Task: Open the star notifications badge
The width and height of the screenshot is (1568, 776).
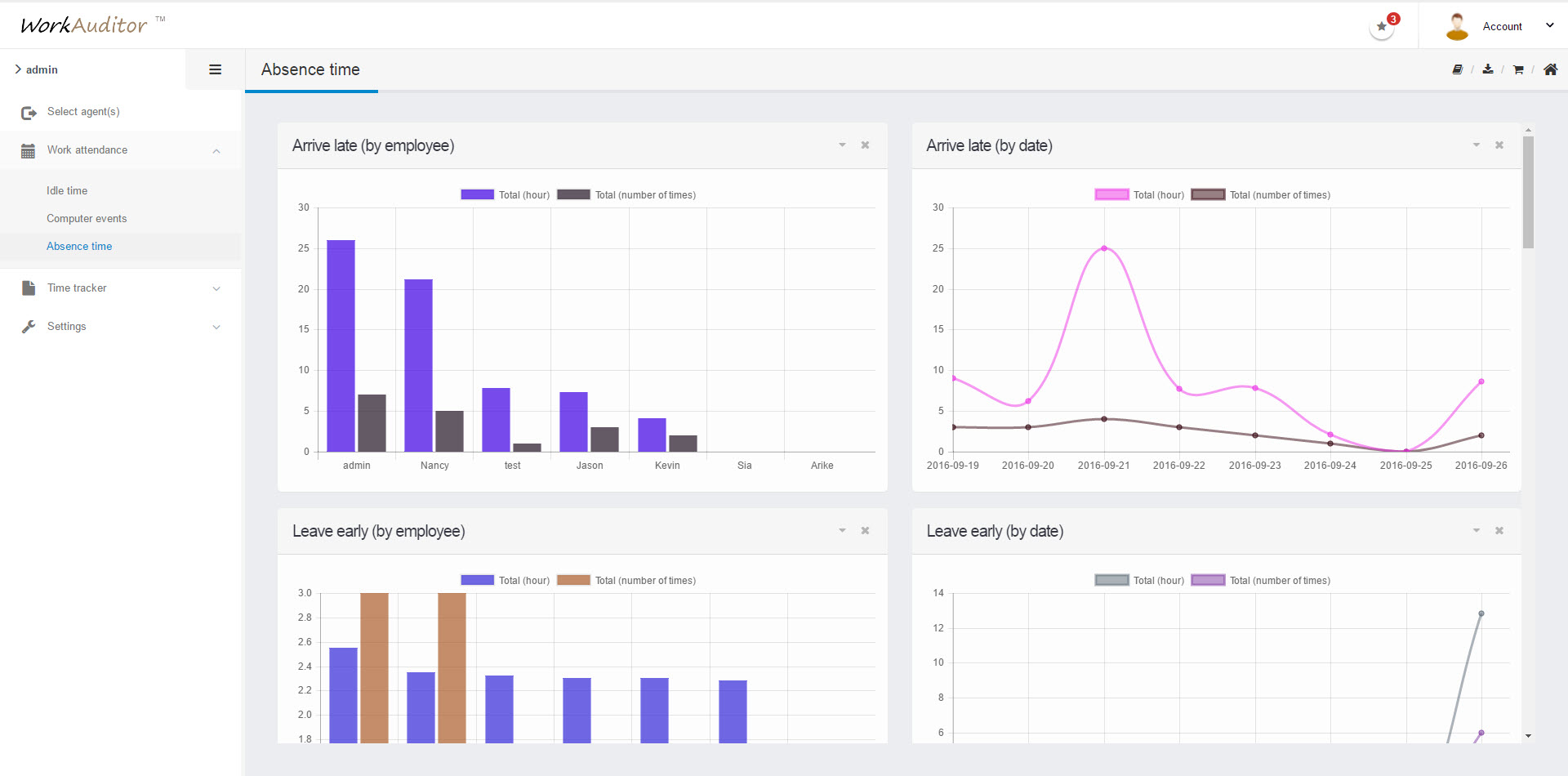Action: click(1383, 26)
